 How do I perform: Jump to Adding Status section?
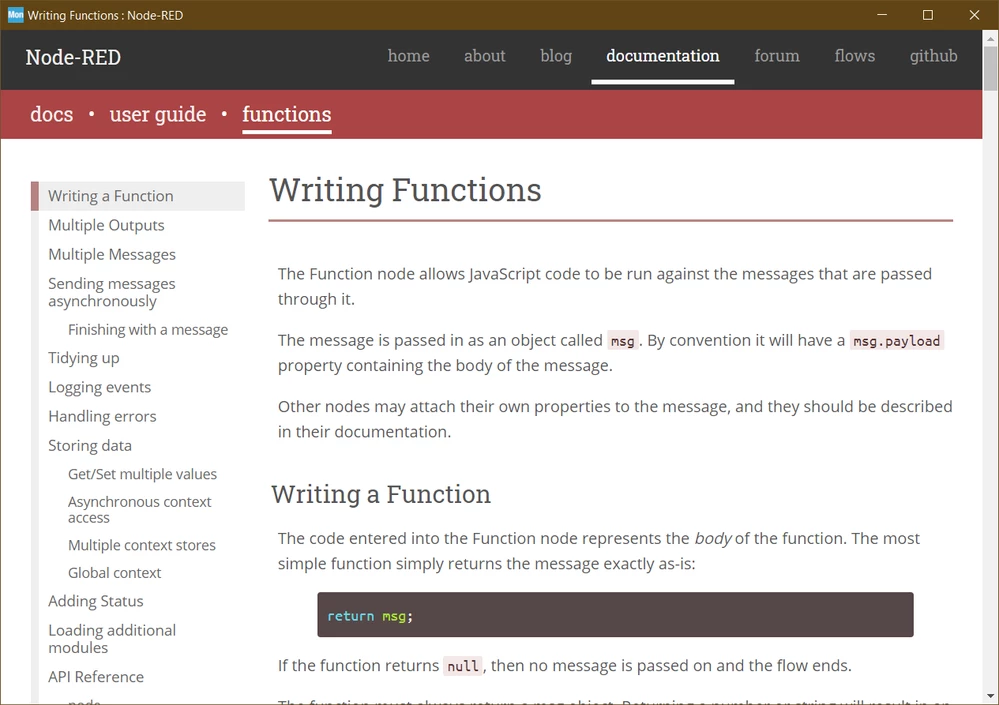[96, 601]
